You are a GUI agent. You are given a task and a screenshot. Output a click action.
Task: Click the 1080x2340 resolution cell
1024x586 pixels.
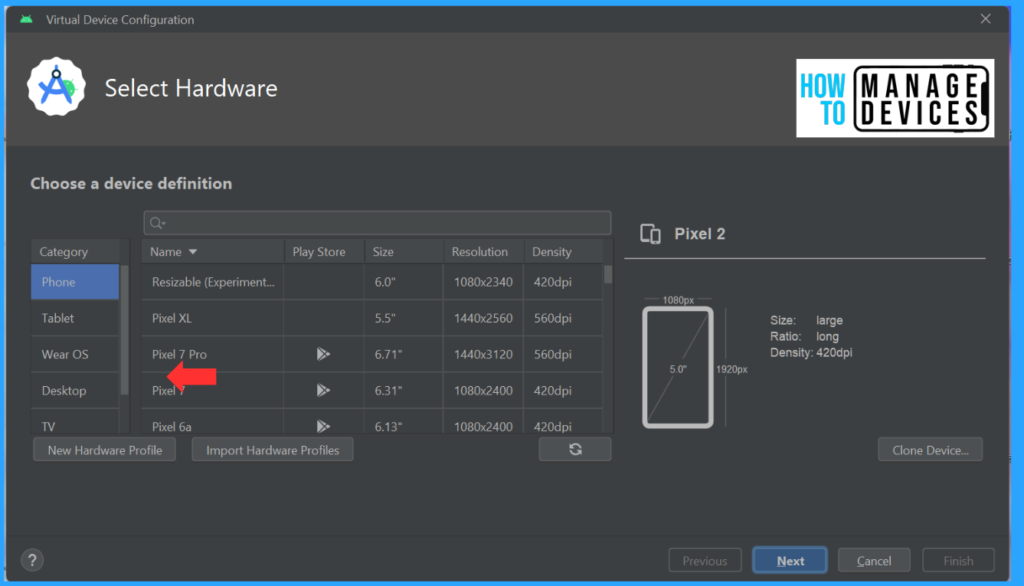(x=483, y=282)
